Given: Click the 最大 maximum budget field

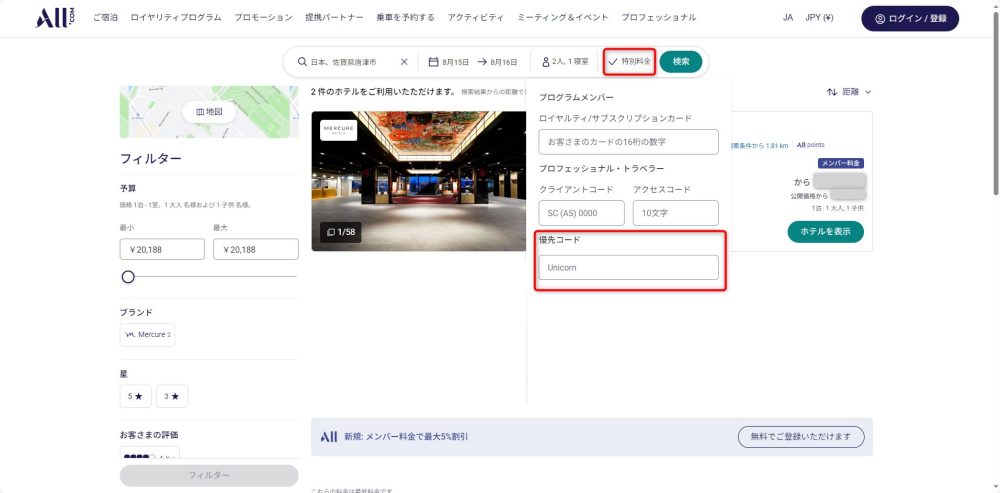Looking at the screenshot, I should coord(256,249).
